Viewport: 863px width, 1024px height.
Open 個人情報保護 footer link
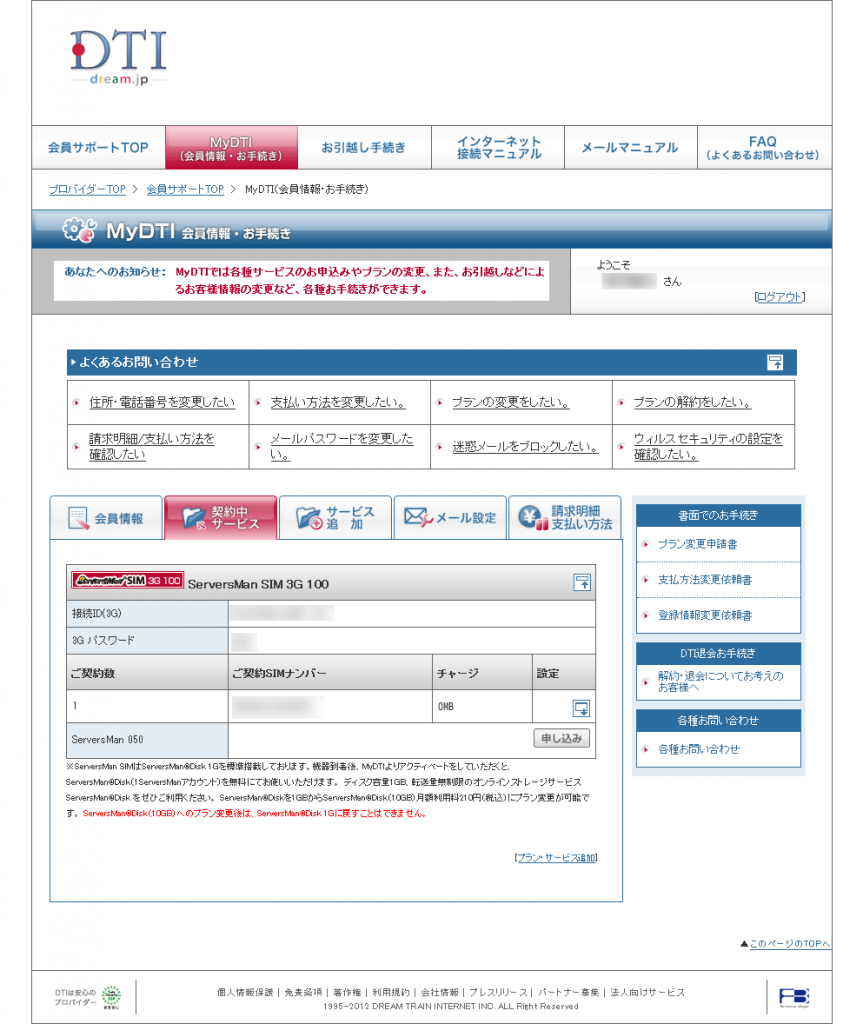[245, 992]
